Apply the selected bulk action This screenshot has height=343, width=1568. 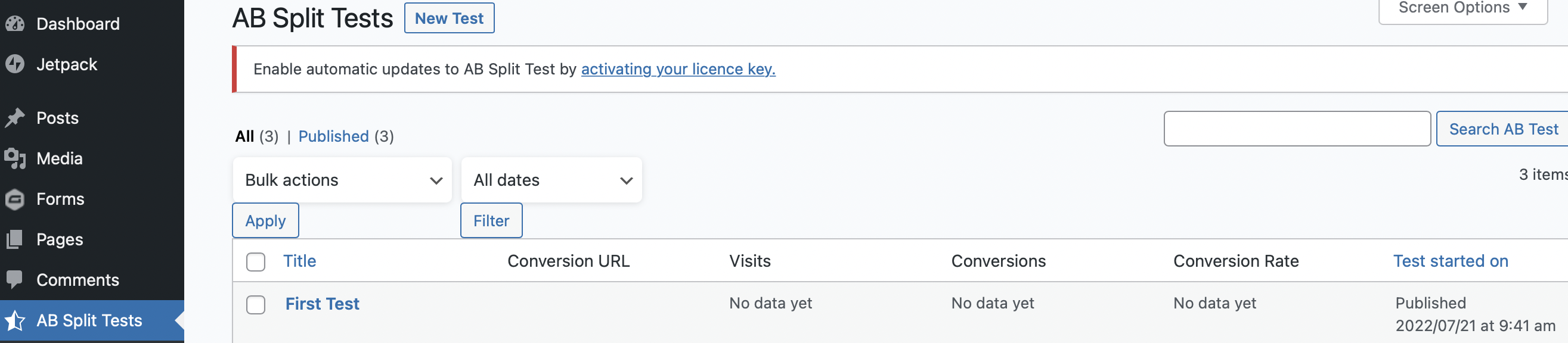(x=265, y=221)
